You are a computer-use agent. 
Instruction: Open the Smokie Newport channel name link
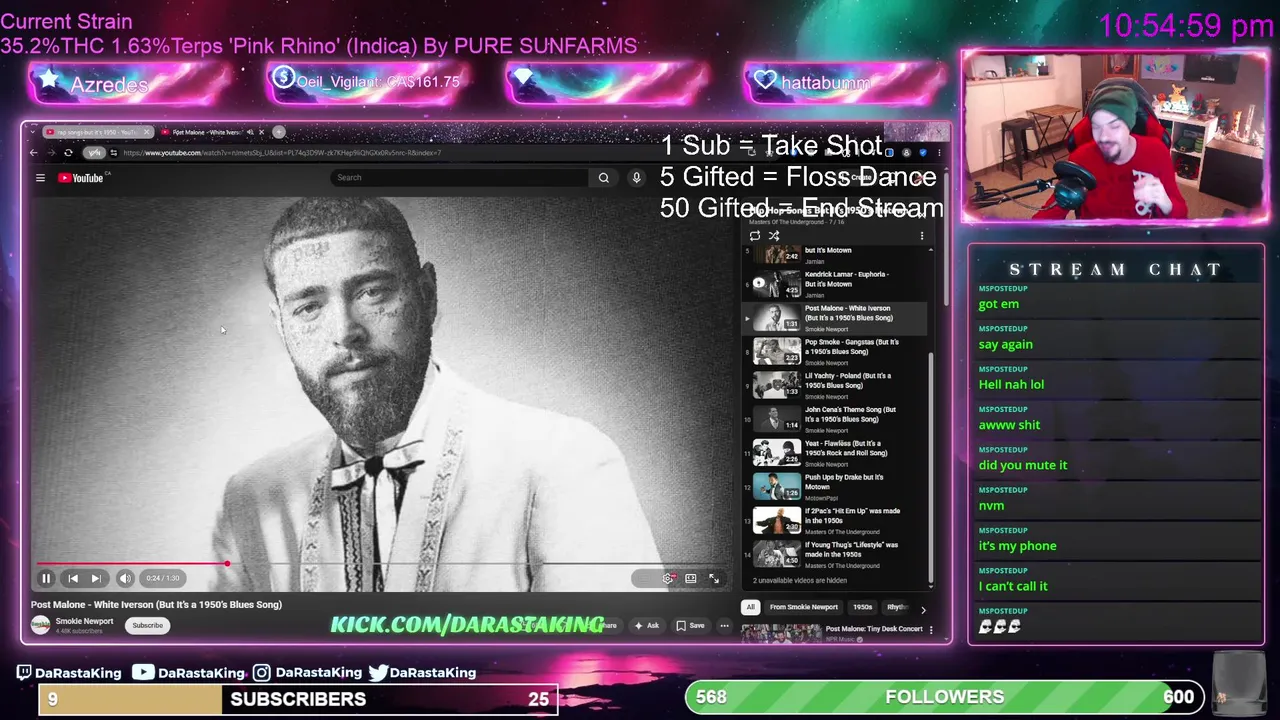pos(84,621)
